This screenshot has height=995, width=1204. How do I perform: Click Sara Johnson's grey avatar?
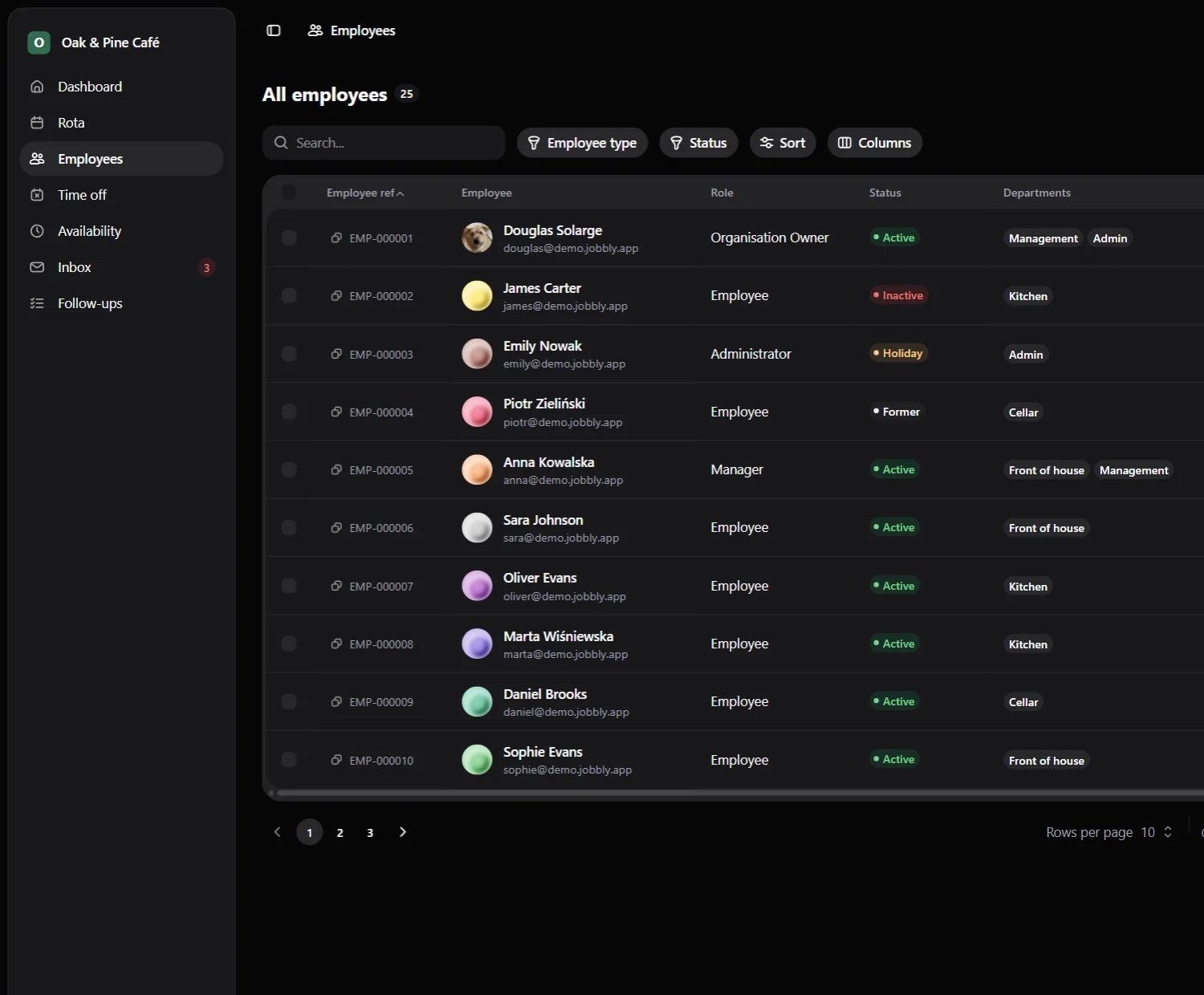(x=477, y=528)
